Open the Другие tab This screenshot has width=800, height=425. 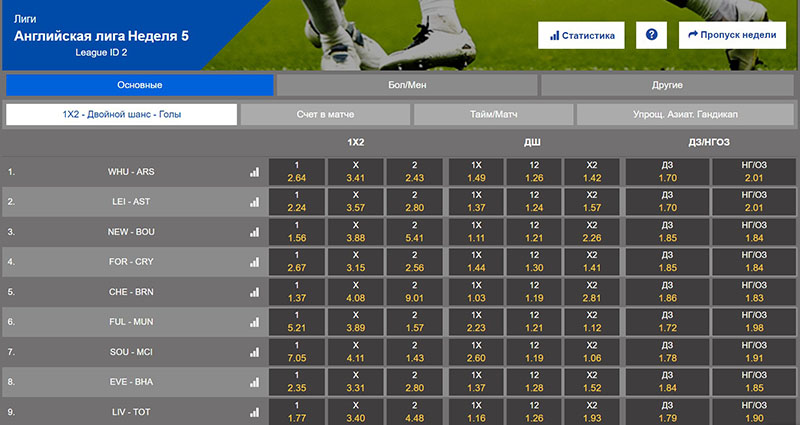[667, 85]
